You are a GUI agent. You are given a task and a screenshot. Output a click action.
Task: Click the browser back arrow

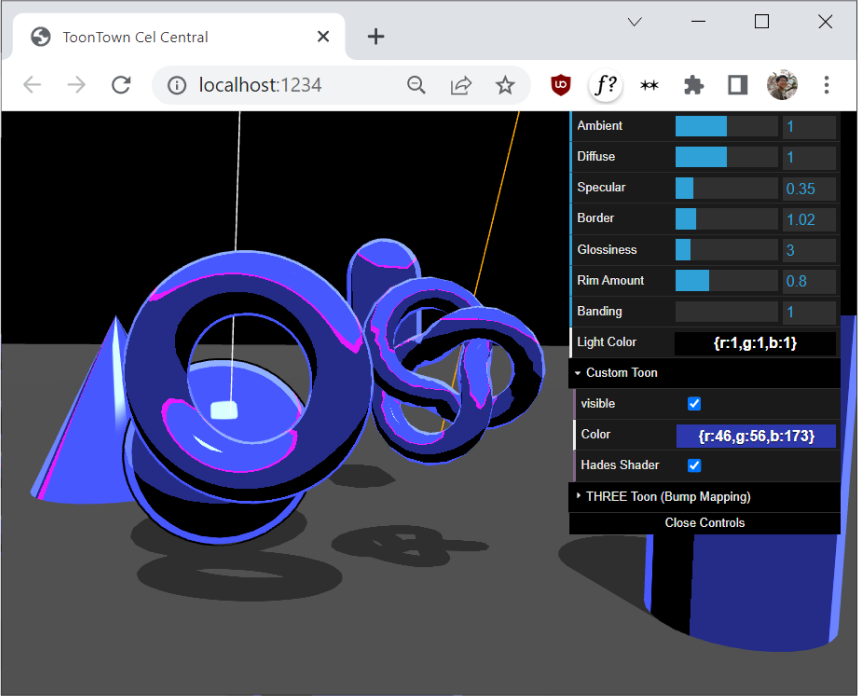click(32, 85)
